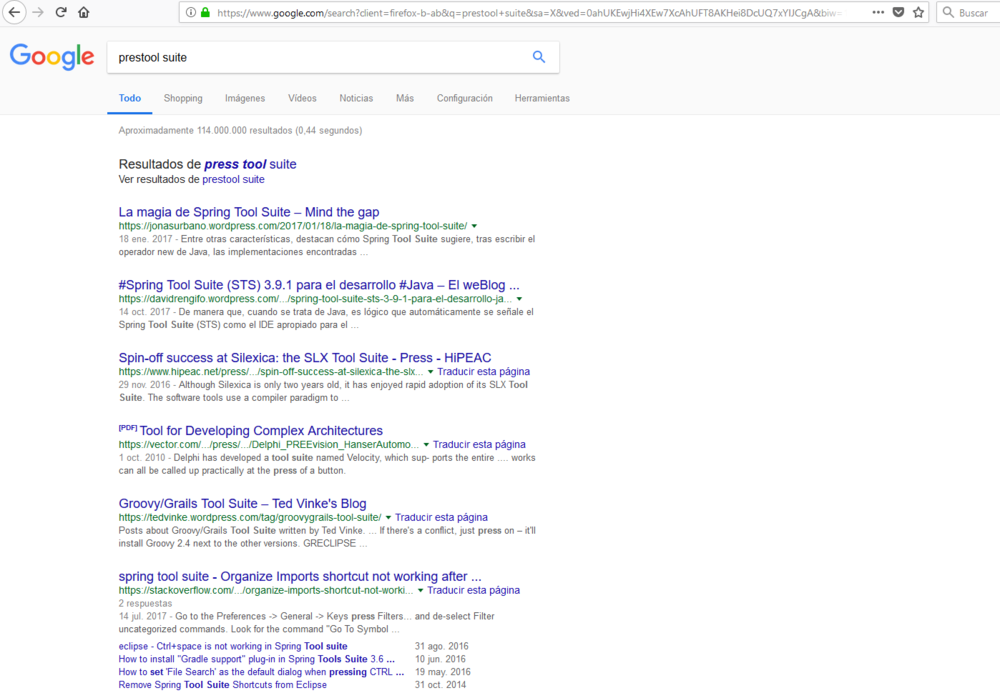Open the page actions ellipsis menu
This screenshot has height=693, width=1000.
[877, 13]
